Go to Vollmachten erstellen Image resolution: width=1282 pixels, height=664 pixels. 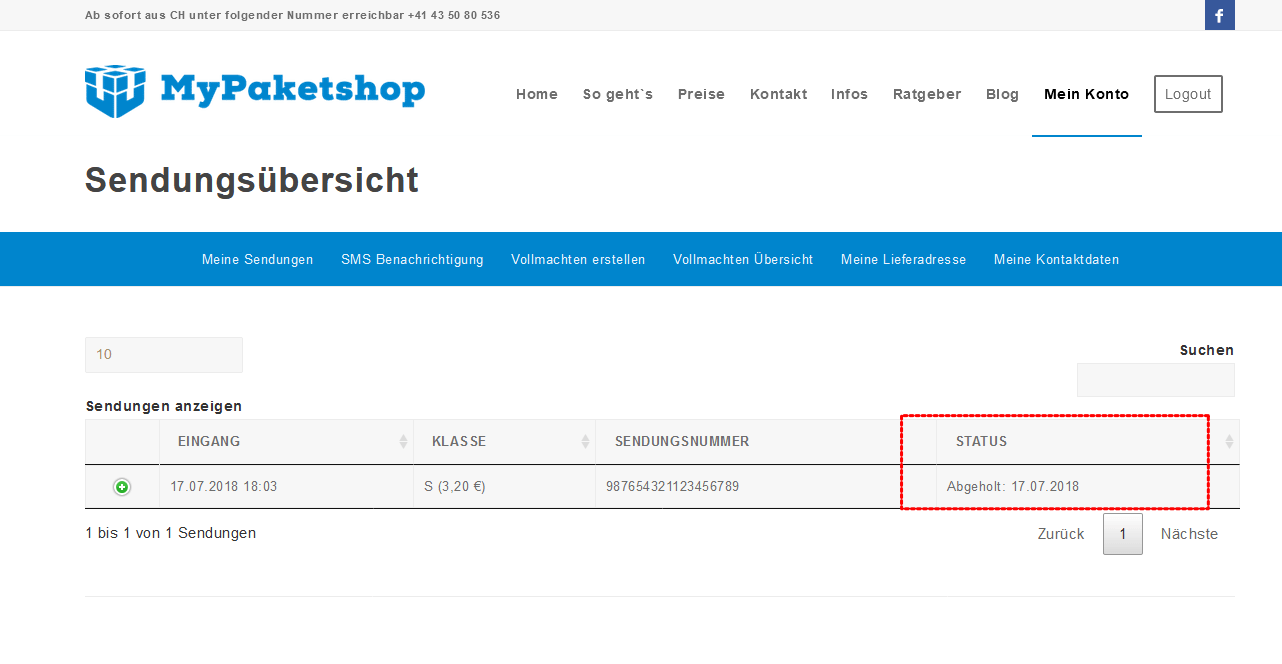coord(578,259)
